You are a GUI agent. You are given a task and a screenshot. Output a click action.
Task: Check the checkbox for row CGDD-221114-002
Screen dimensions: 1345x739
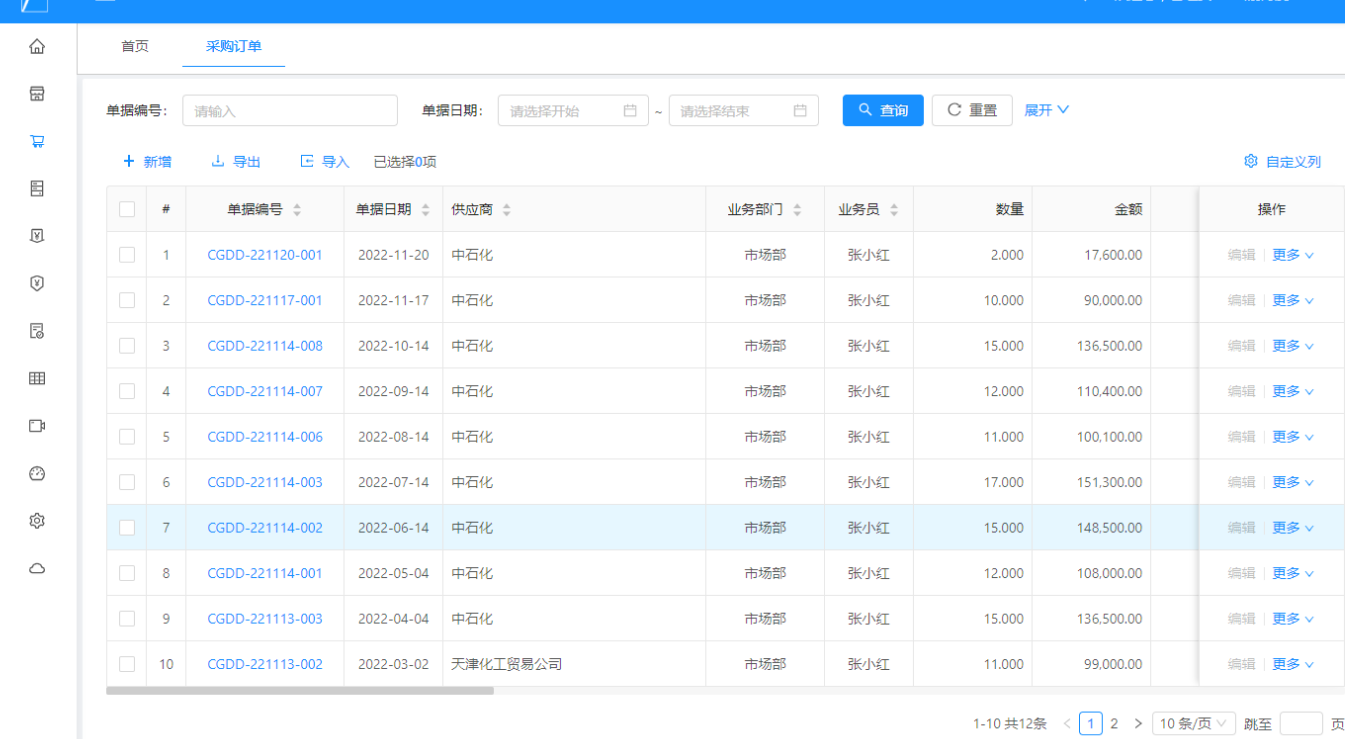pos(127,528)
